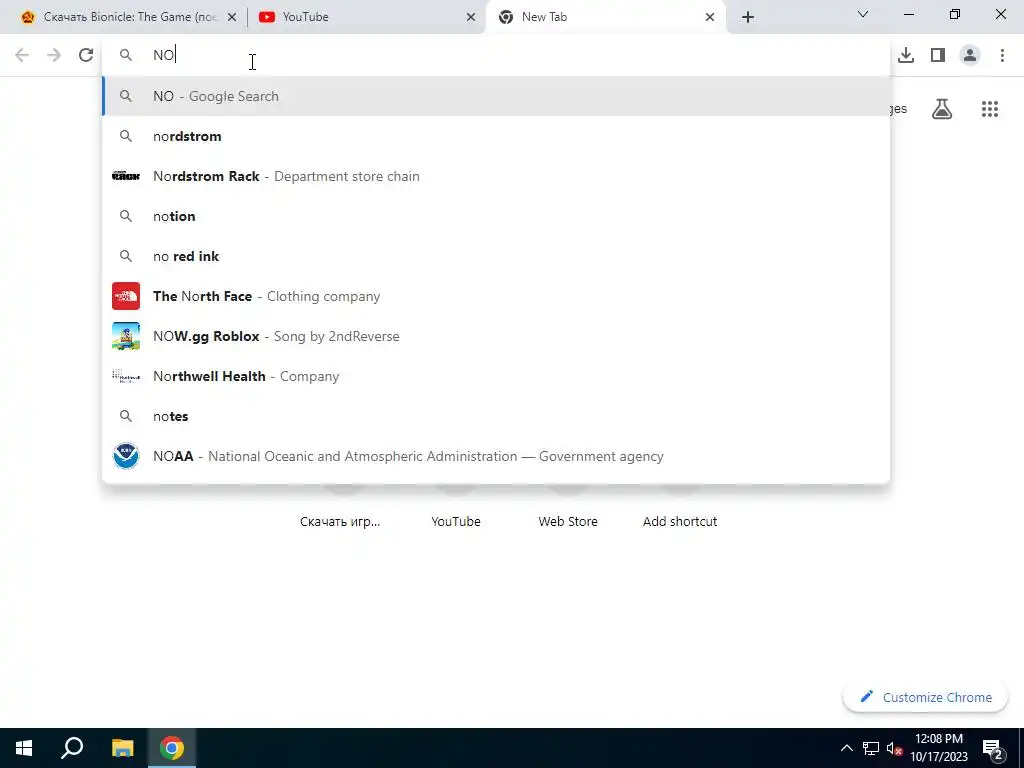Open the Search Labs flask icon
Image resolution: width=1024 pixels, height=768 pixels.
tap(942, 108)
